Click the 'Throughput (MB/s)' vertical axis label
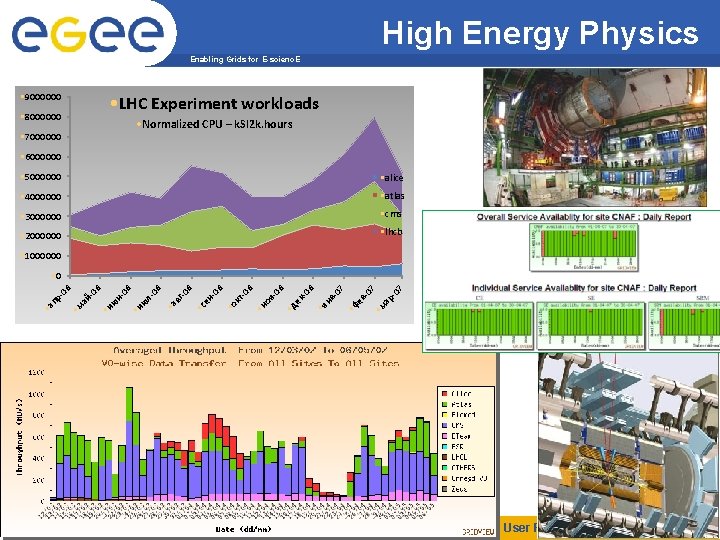Screen dimensions: 720x540 [20, 436]
